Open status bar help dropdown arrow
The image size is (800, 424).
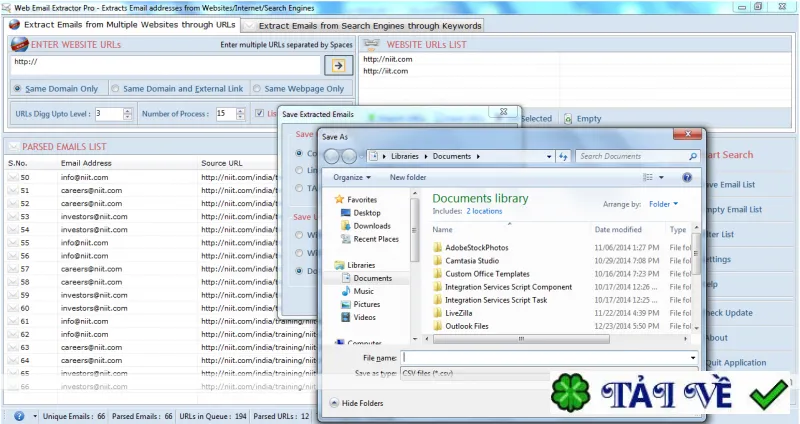tap(35, 416)
